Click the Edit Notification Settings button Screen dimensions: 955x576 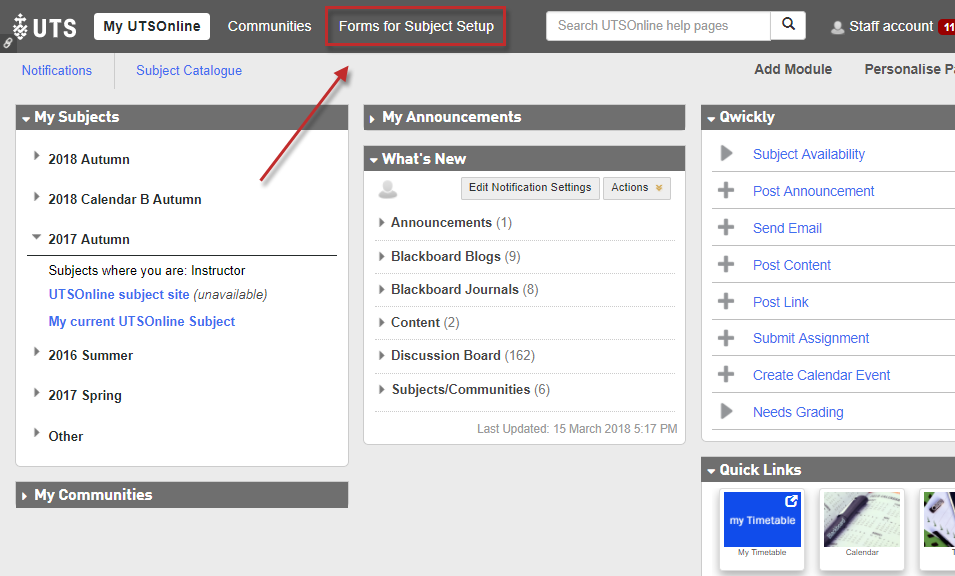coord(530,188)
